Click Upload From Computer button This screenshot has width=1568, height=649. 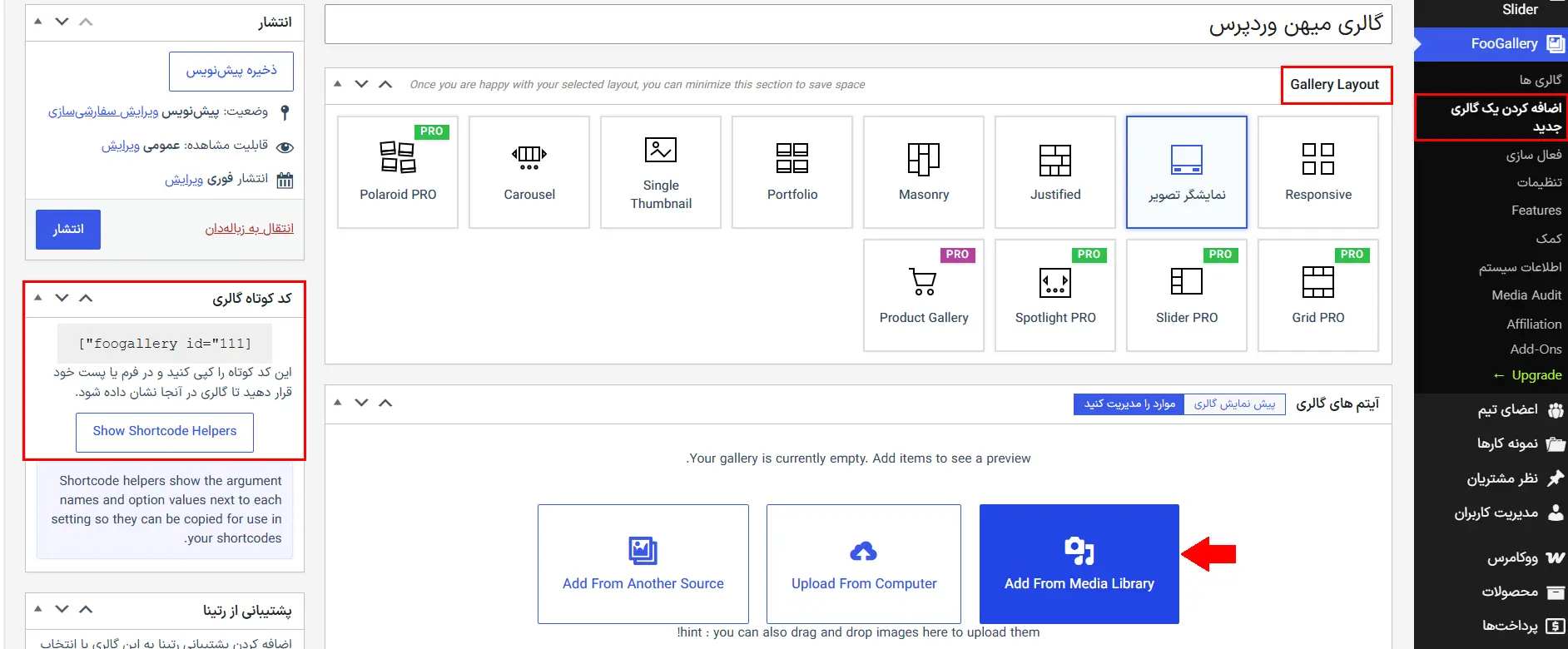point(864,564)
